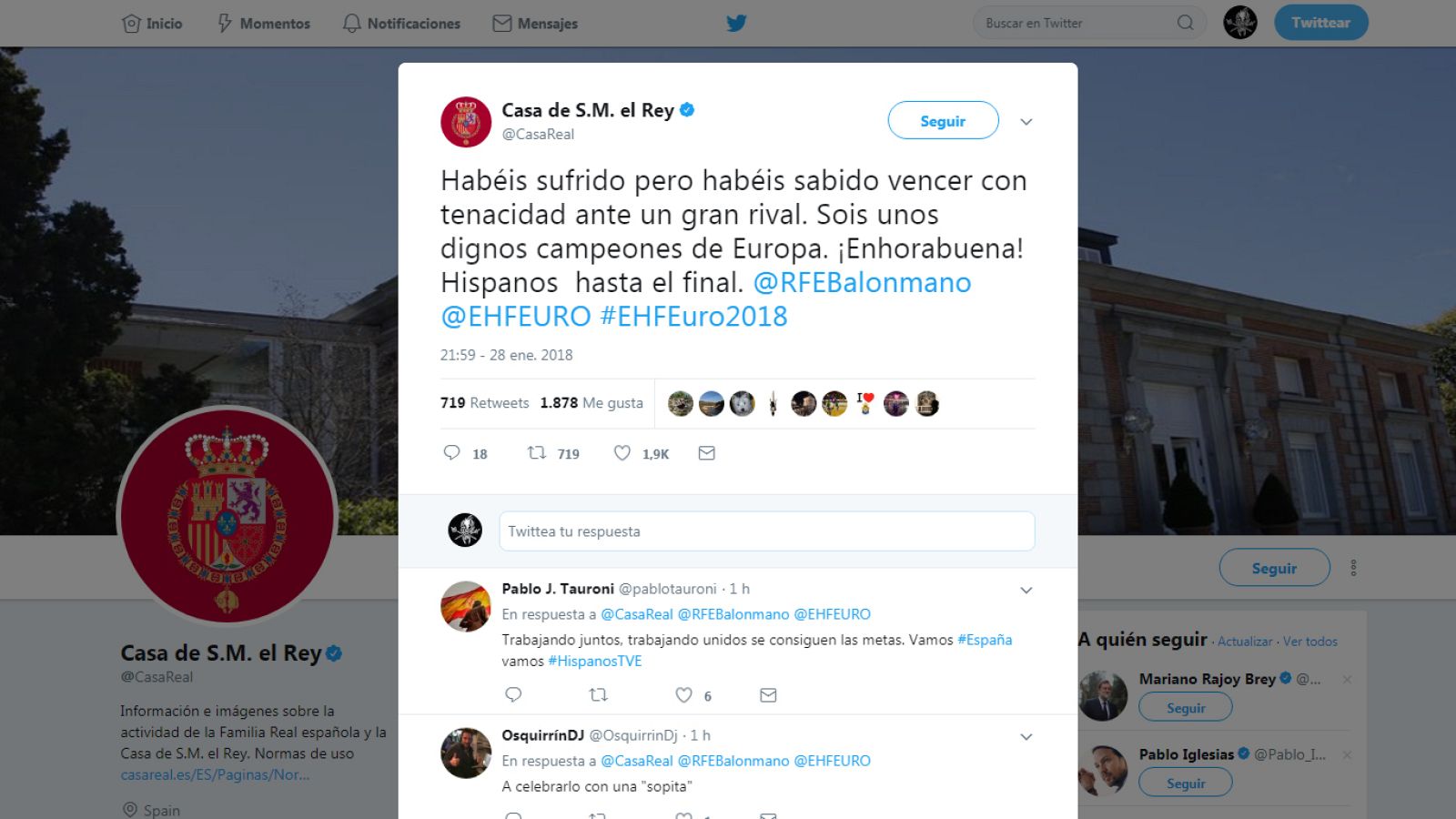Retweet the Casa de S.M. el Rey tweet
The height and width of the screenshot is (819, 1456).
coord(537,452)
